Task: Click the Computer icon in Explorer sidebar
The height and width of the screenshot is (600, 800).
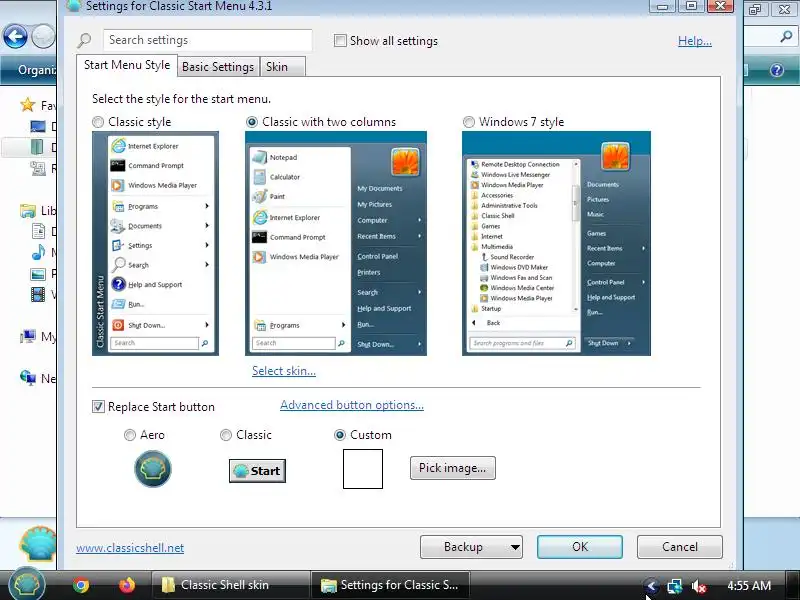Action: click(x=28, y=336)
